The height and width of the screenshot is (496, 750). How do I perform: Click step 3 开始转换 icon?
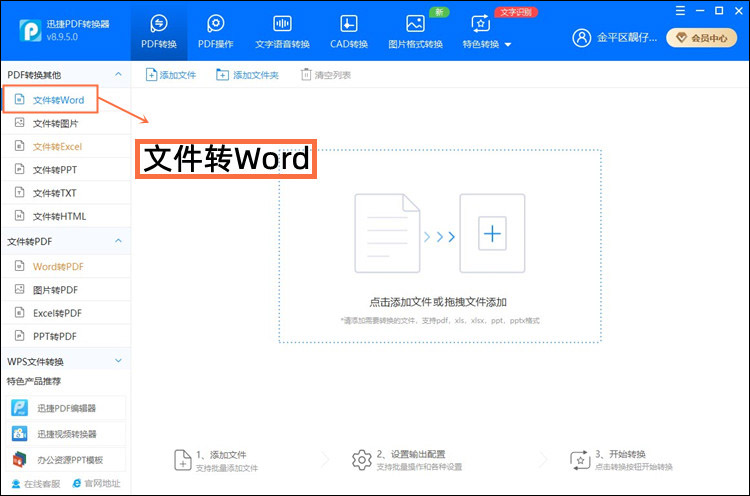(580, 460)
